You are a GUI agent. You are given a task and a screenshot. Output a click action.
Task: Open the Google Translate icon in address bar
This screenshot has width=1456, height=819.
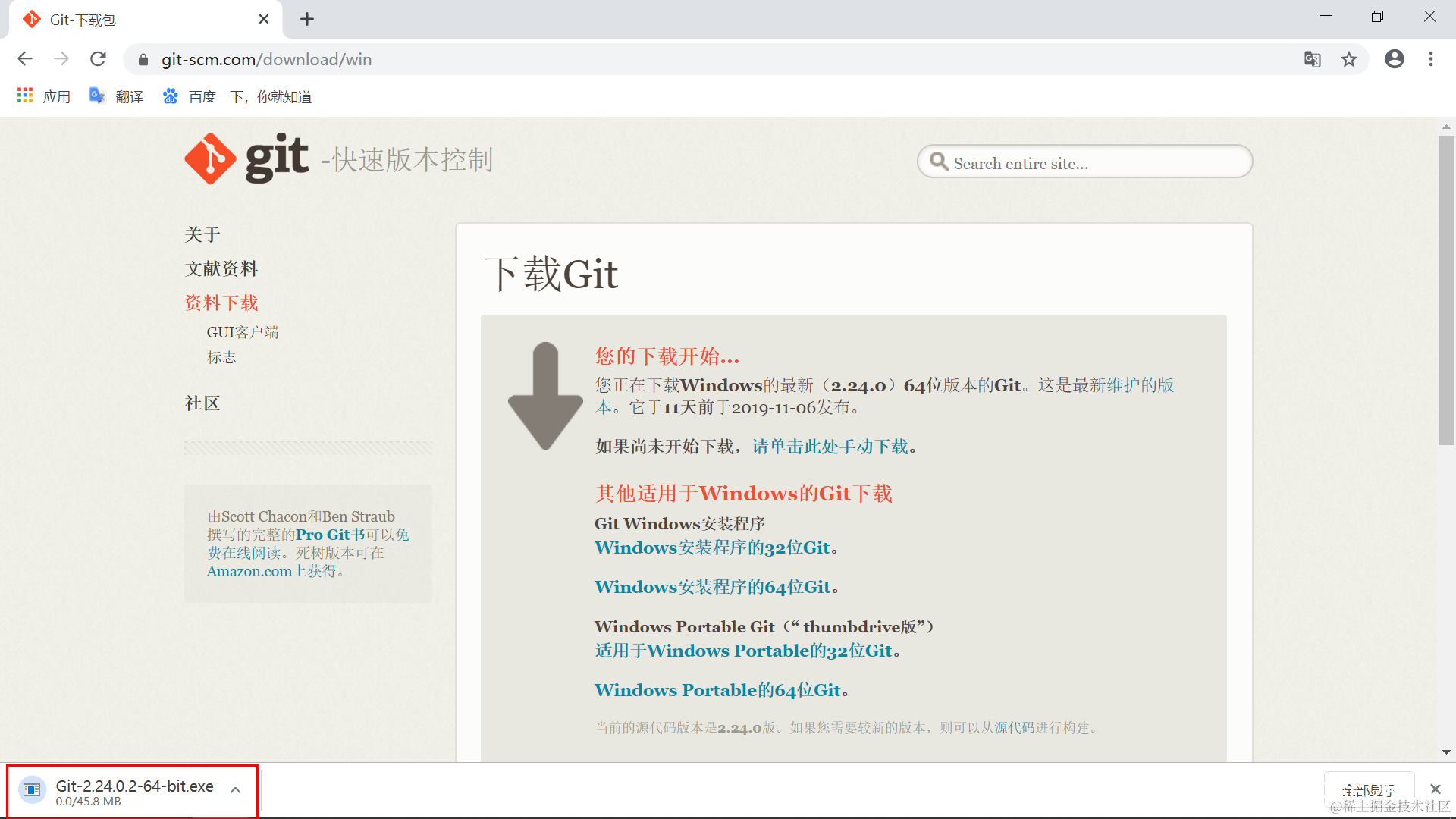(x=1312, y=59)
